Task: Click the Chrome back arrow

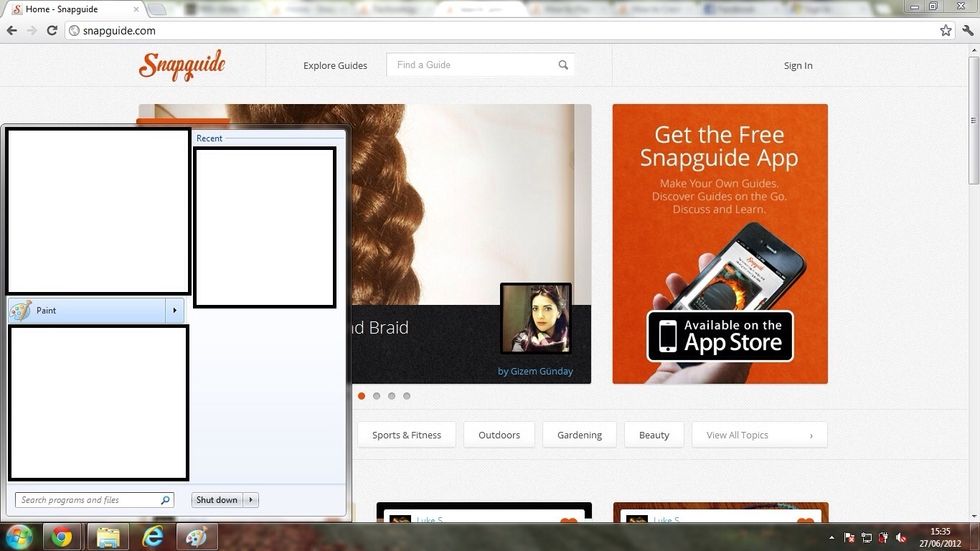Action: tap(12, 30)
